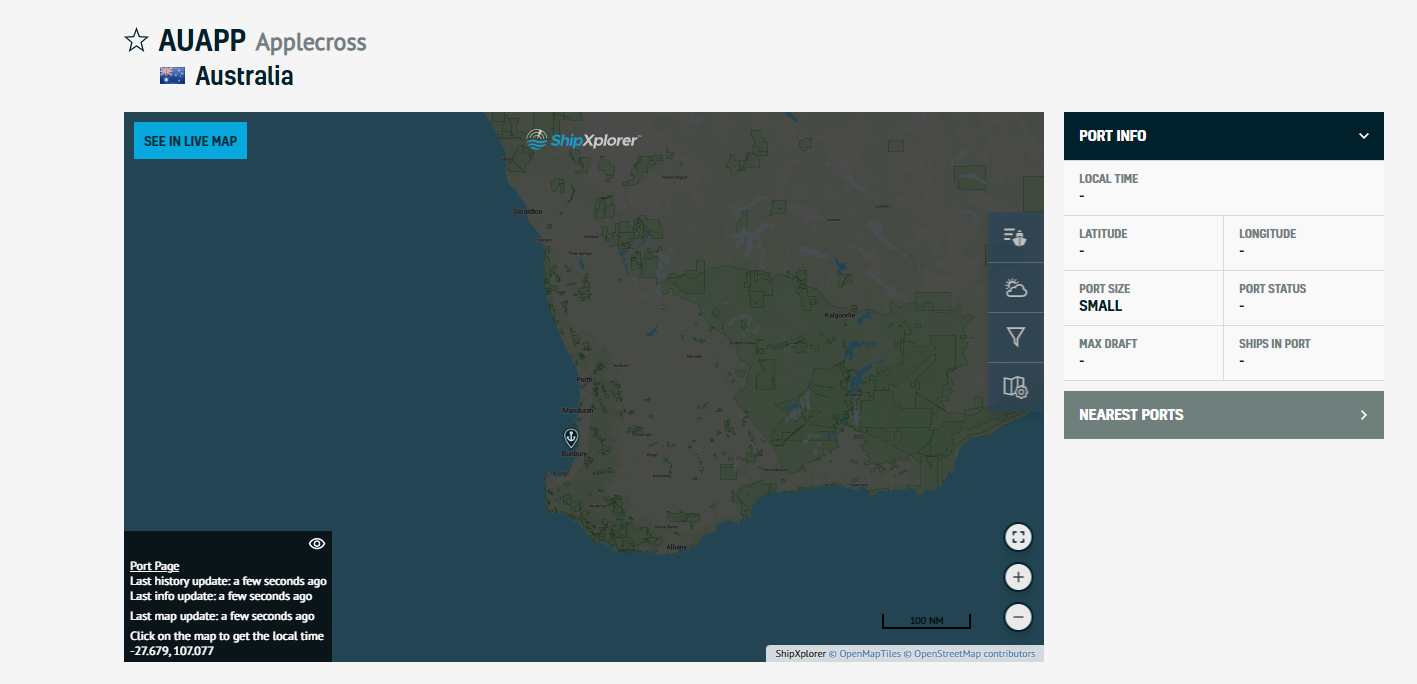This screenshot has height=684, width=1417.
Task: Click the 100 NM scale bar
Action: [x=926, y=621]
